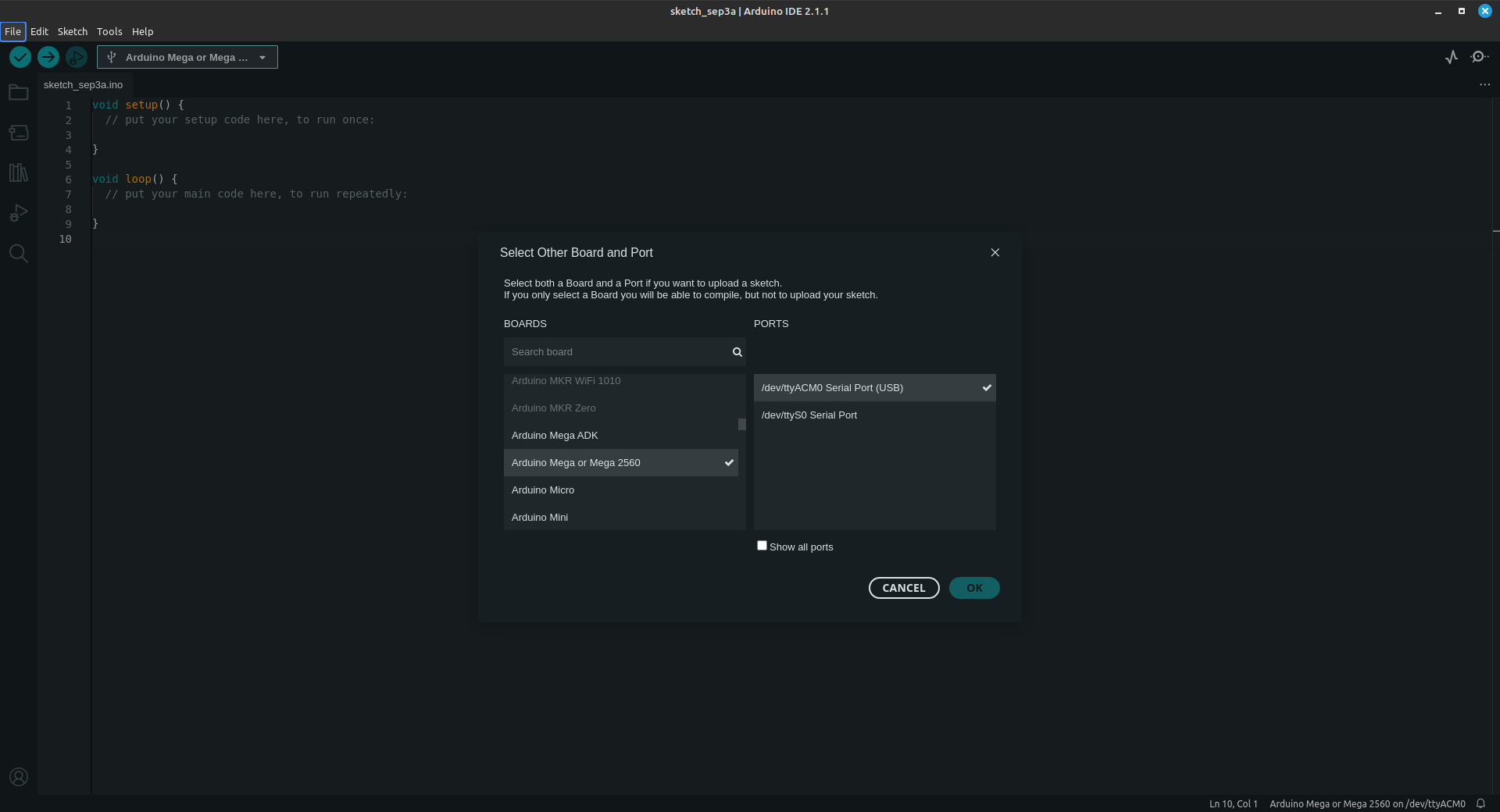Open the File menu
The width and height of the screenshot is (1500, 812).
coord(12,31)
